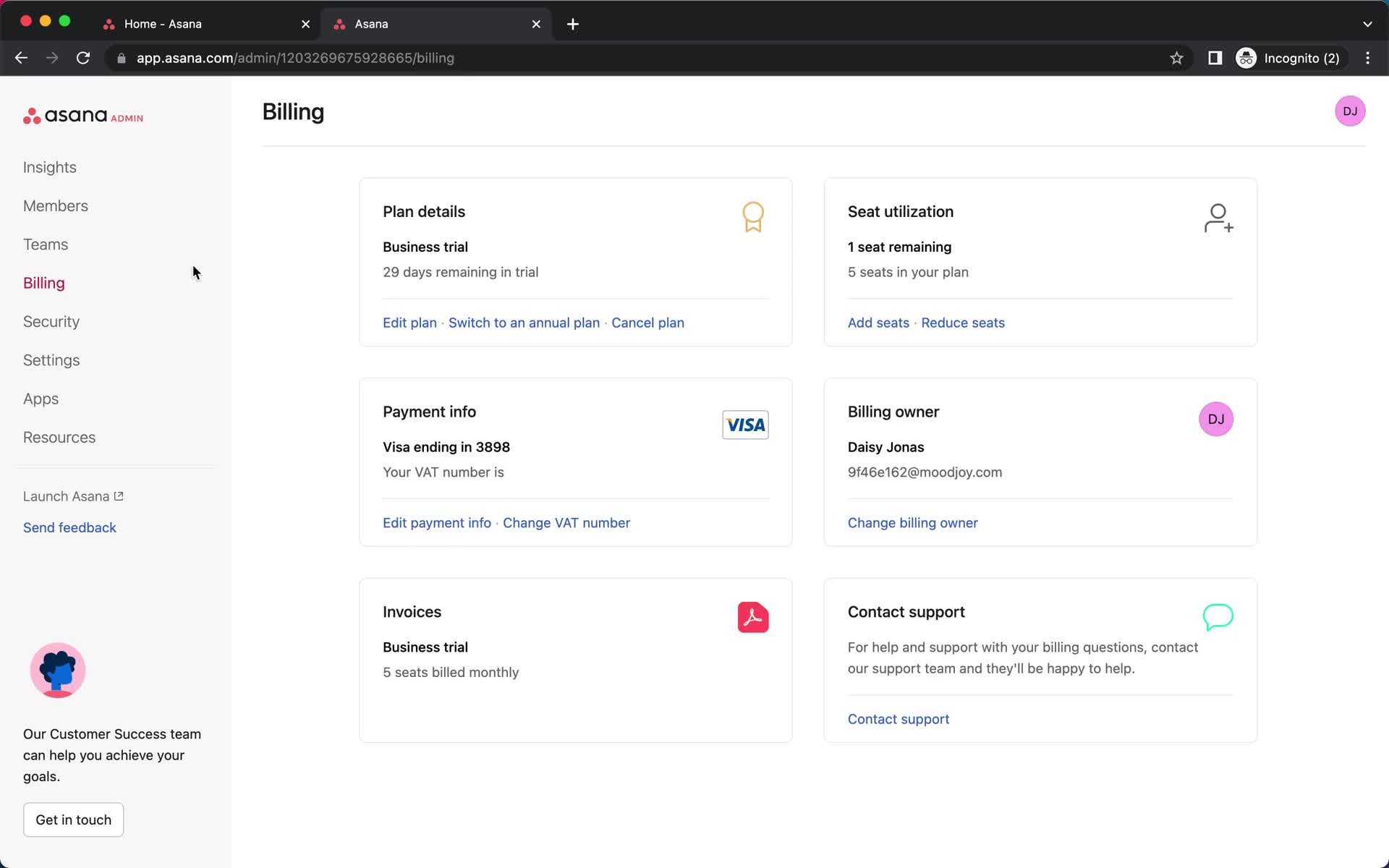This screenshot has height=868, width=1389.
Task: Click Edit plan link
Action: coord(409,323)
